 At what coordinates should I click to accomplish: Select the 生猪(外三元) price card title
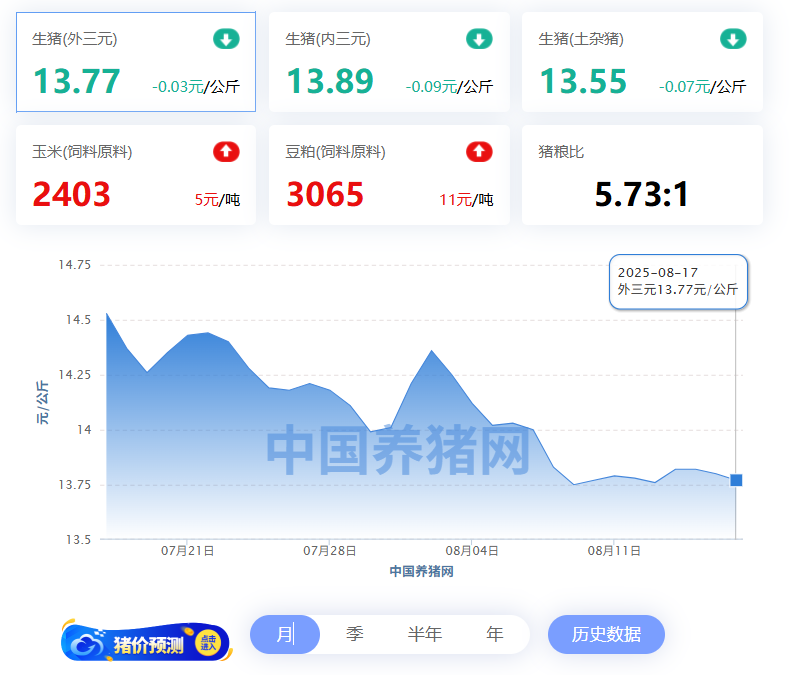click(x=75, y=39)
